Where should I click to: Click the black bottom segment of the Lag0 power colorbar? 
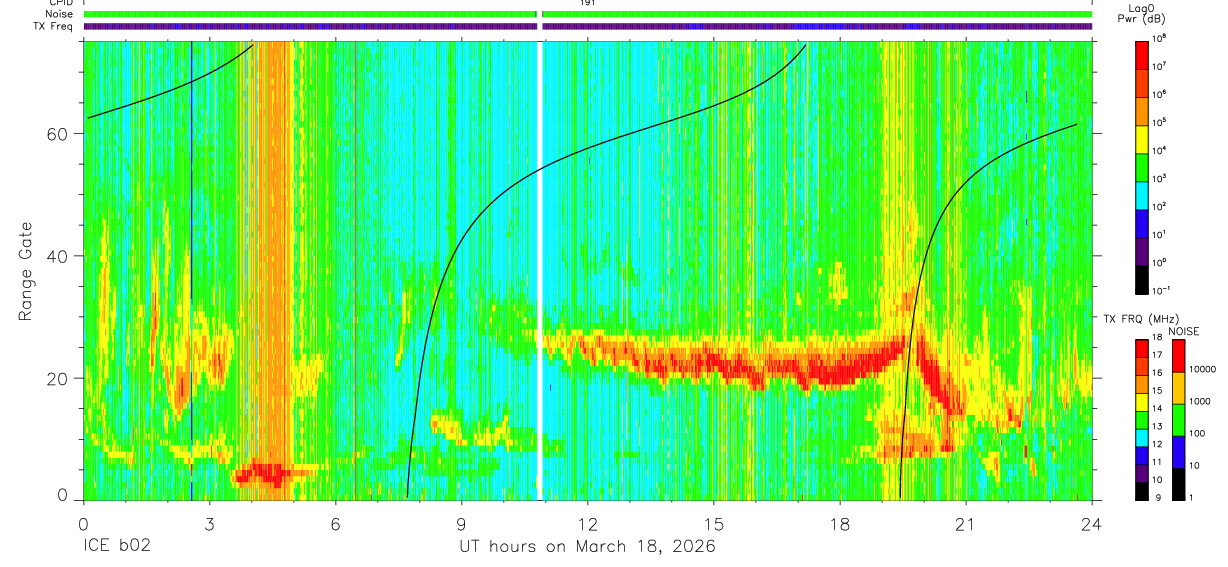tap(1142, 278)
